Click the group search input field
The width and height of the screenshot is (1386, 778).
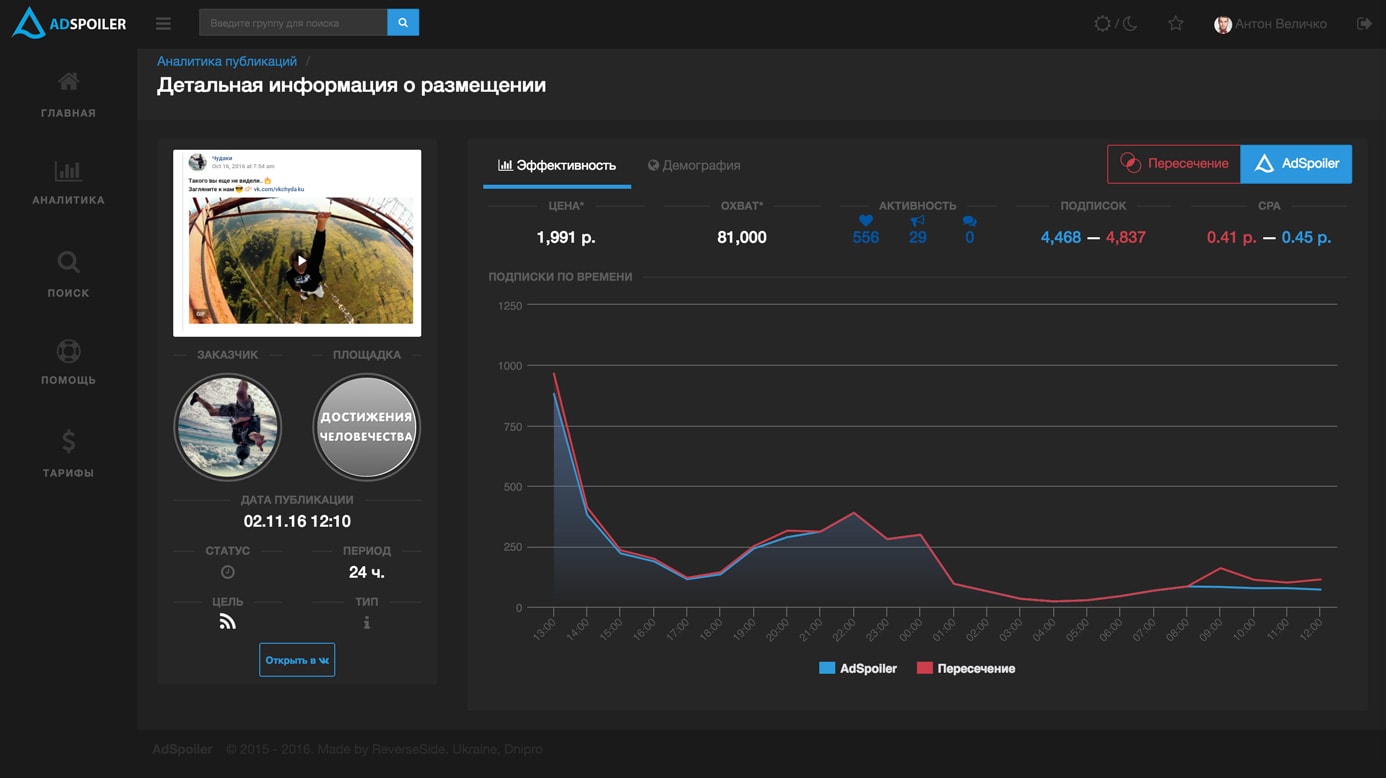293,23
